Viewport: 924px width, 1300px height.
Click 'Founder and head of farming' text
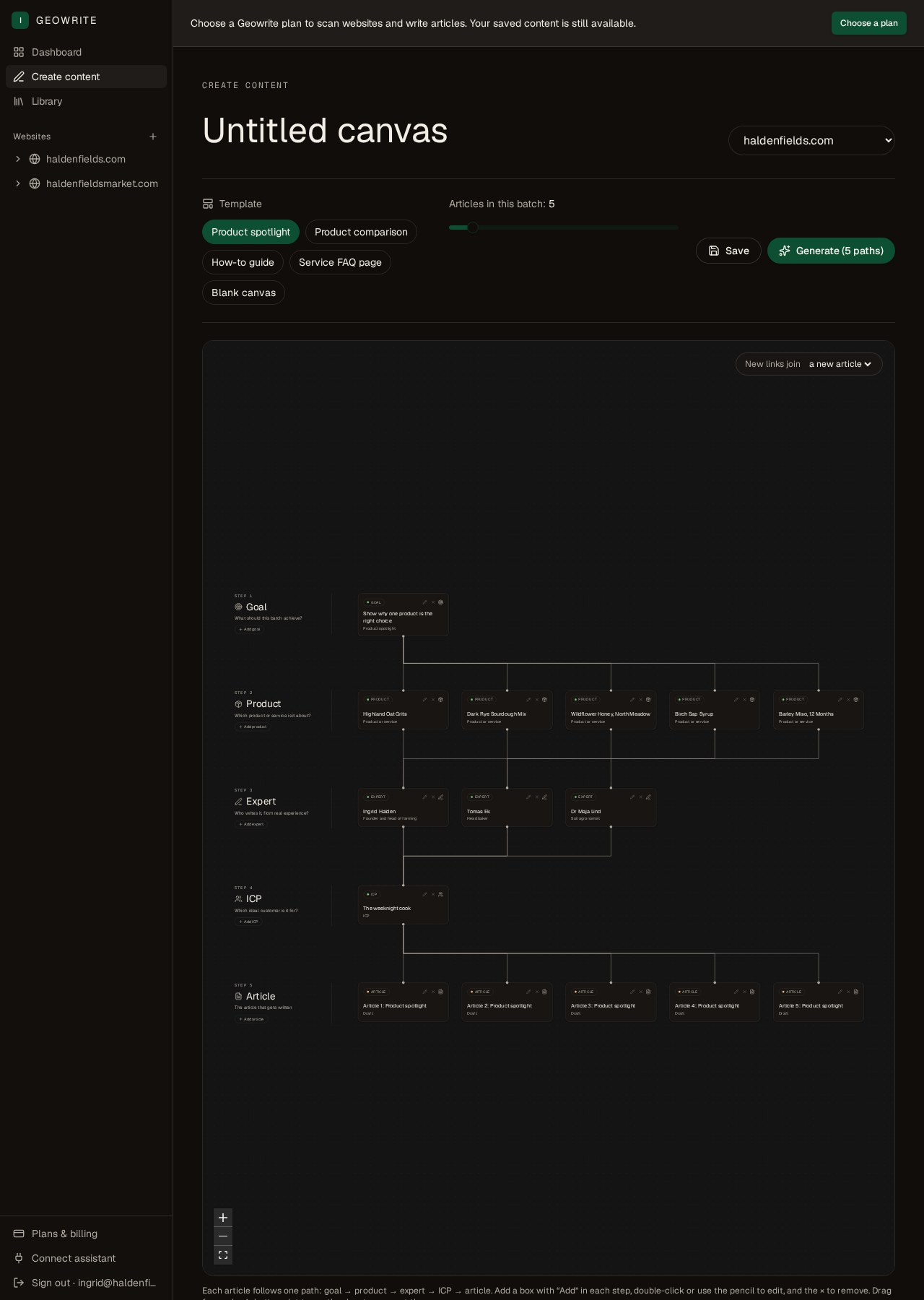pyautogui.click(x=390, y=818)
